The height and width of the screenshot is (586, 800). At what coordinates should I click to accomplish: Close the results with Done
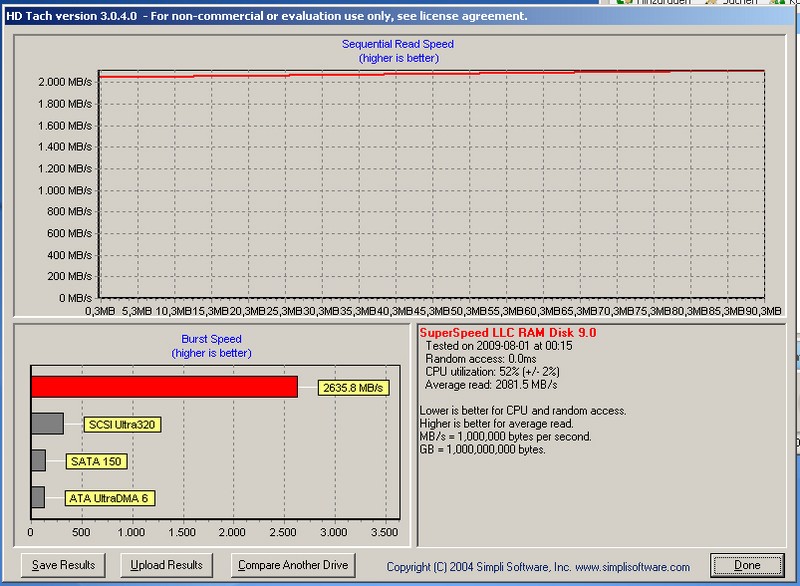tap(747, 565)
